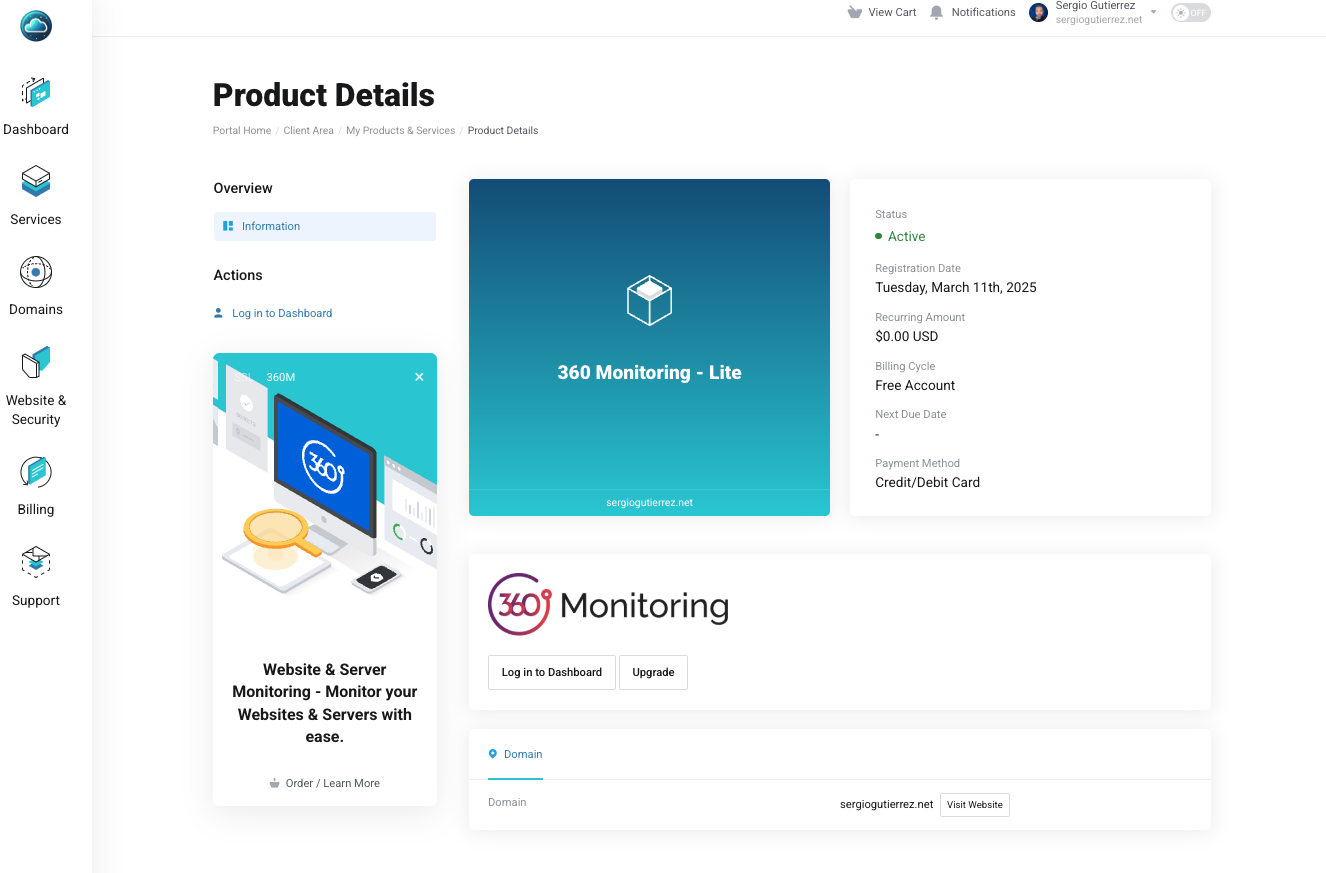
Task: Click the Log in to Dashboard button
Action: [x=551, y=672]
